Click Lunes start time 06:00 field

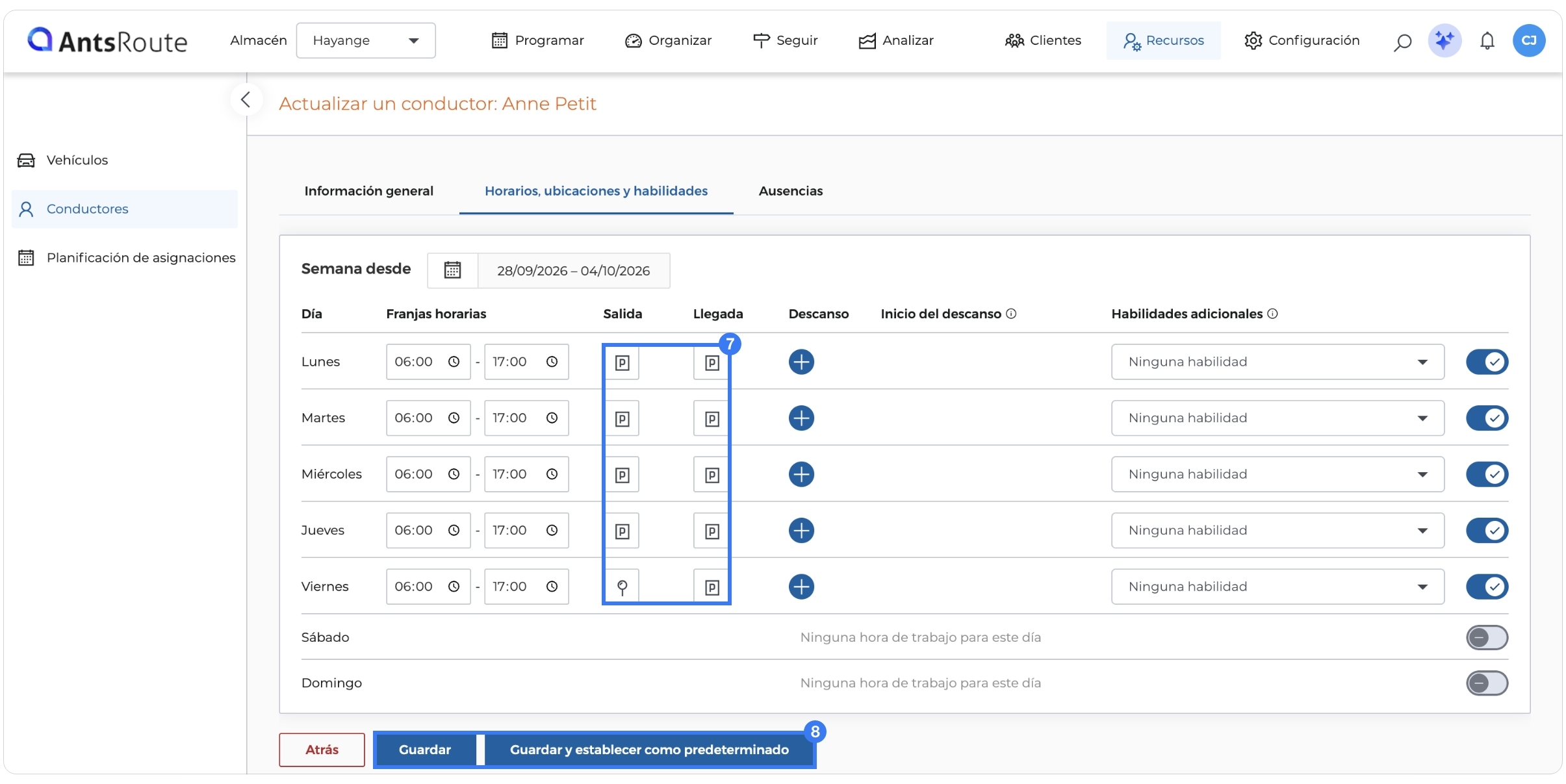pos(428,362)
